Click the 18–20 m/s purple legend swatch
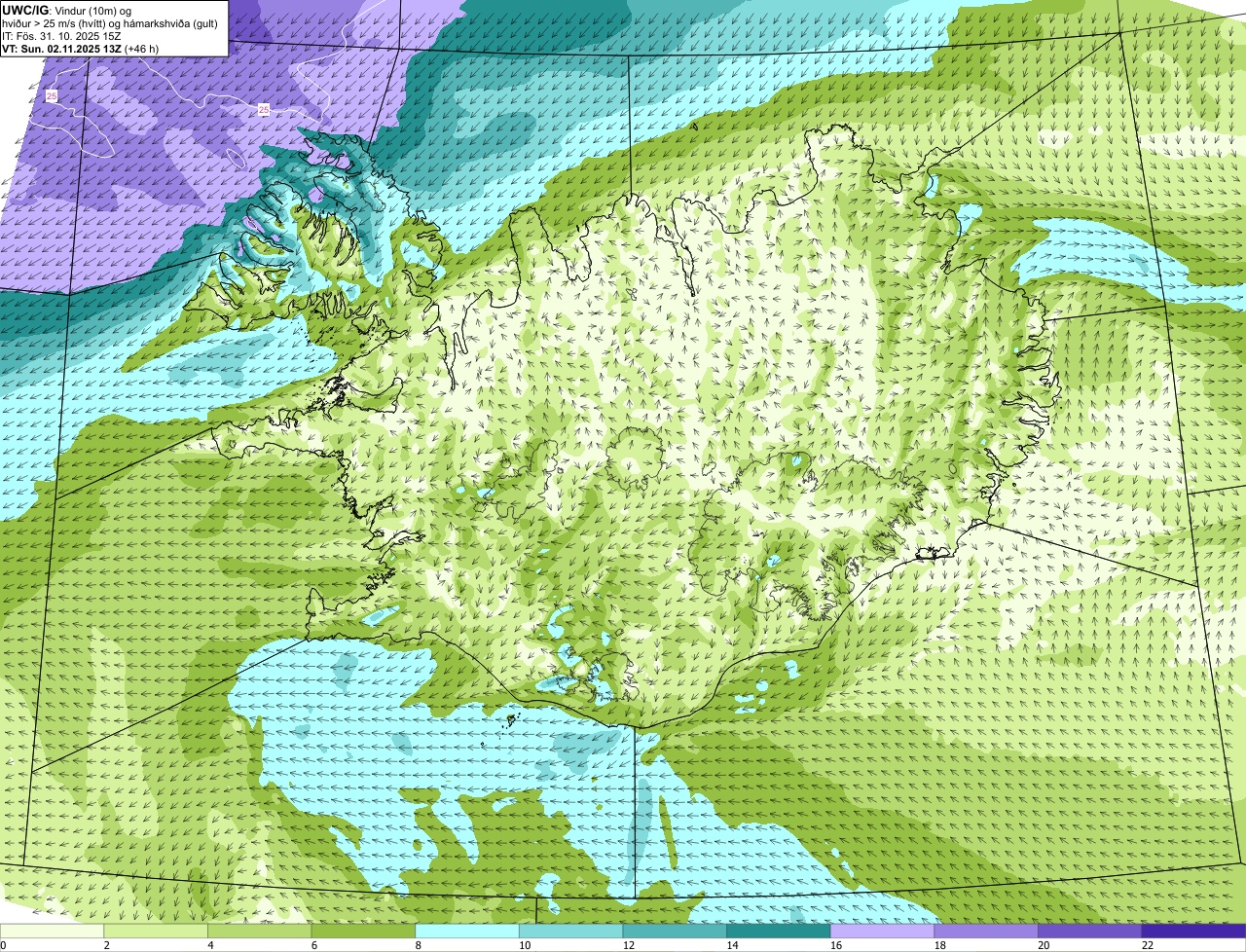Screen dimensions: 1246x952 click(x=986, y=931)
